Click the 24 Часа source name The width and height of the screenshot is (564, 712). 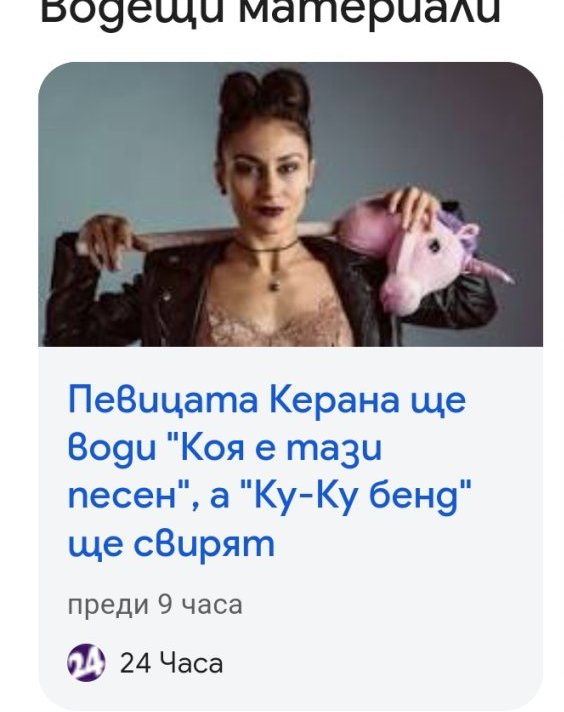pos(171,663)
